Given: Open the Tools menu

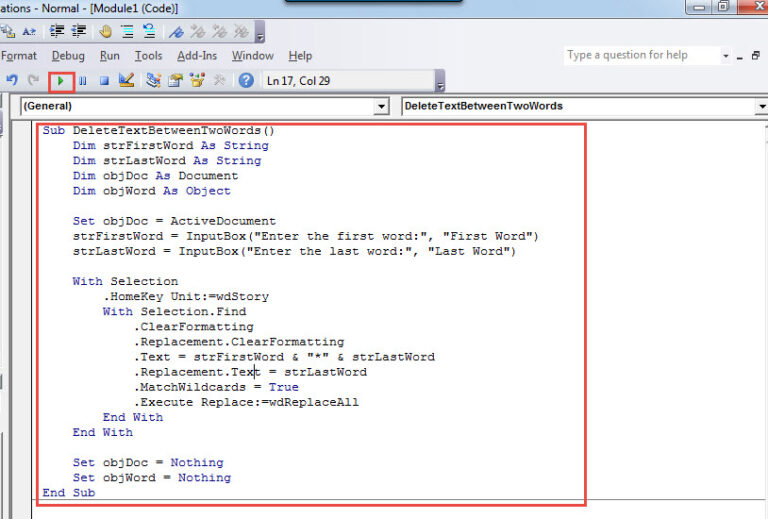Looking at the screenshot, I should pyautogui.click(x=148, y=56).
